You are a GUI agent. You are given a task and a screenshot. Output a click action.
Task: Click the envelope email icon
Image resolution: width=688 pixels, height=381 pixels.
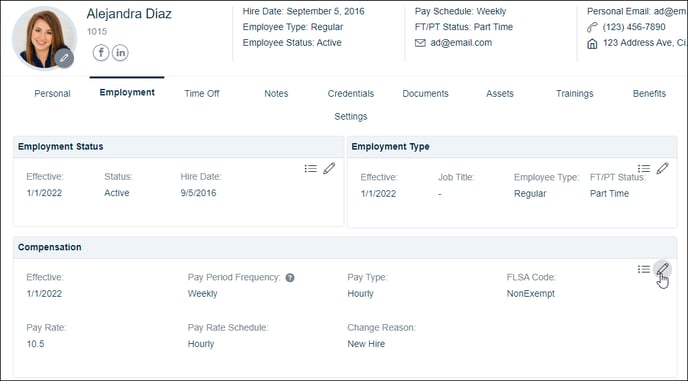(420, 43)
